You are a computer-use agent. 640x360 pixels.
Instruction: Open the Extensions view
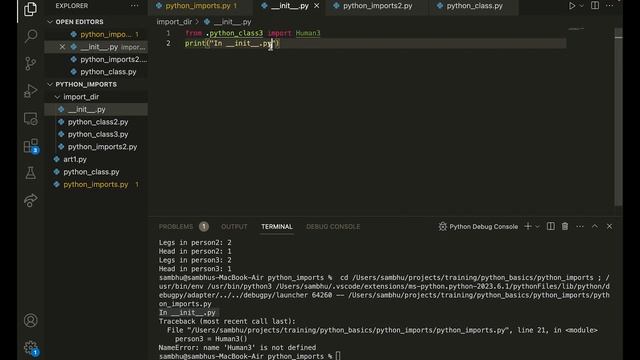point(31,146)
